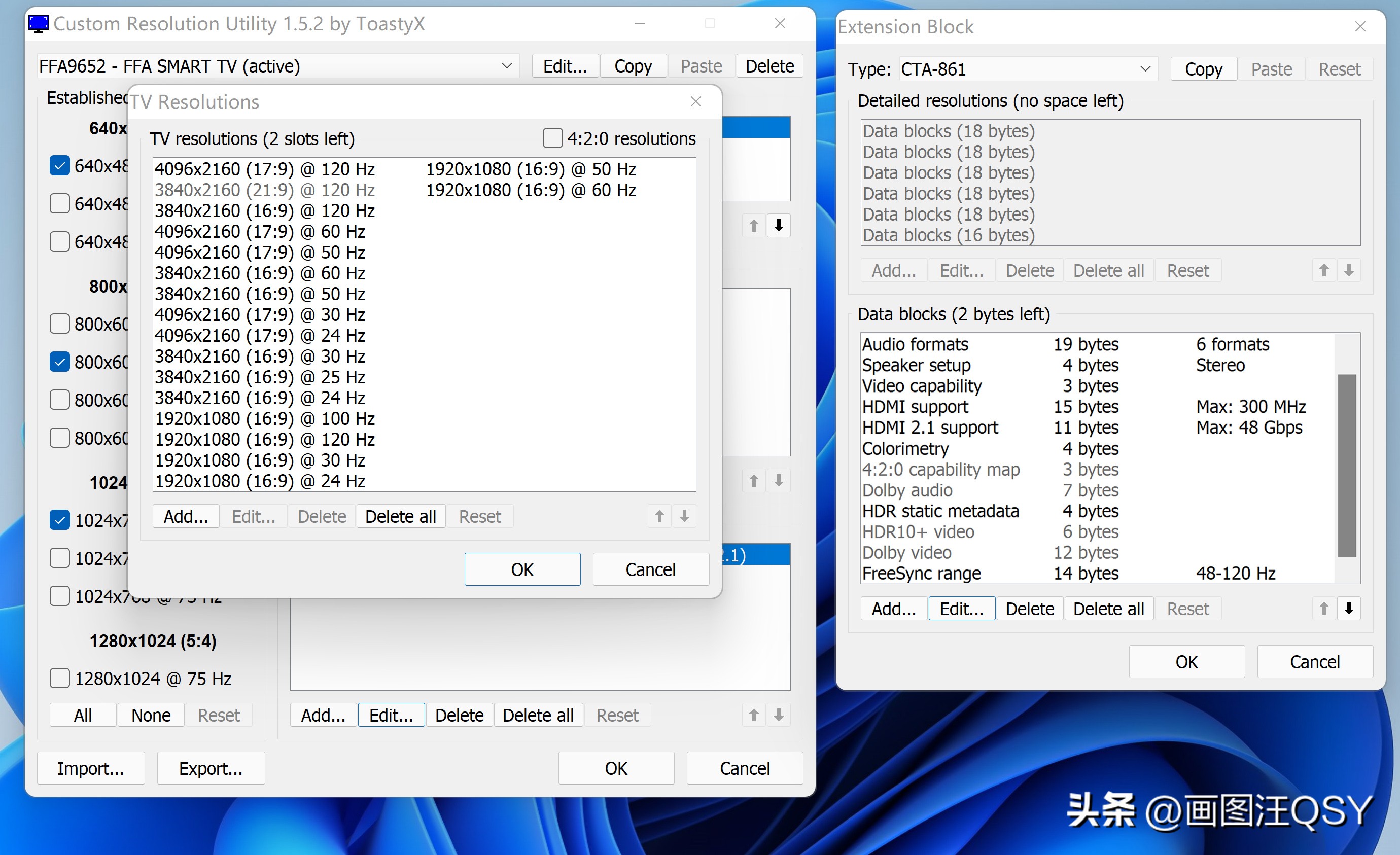The image size is (1400, 855).
Task: Export the current profile
Action: [211, 768]
